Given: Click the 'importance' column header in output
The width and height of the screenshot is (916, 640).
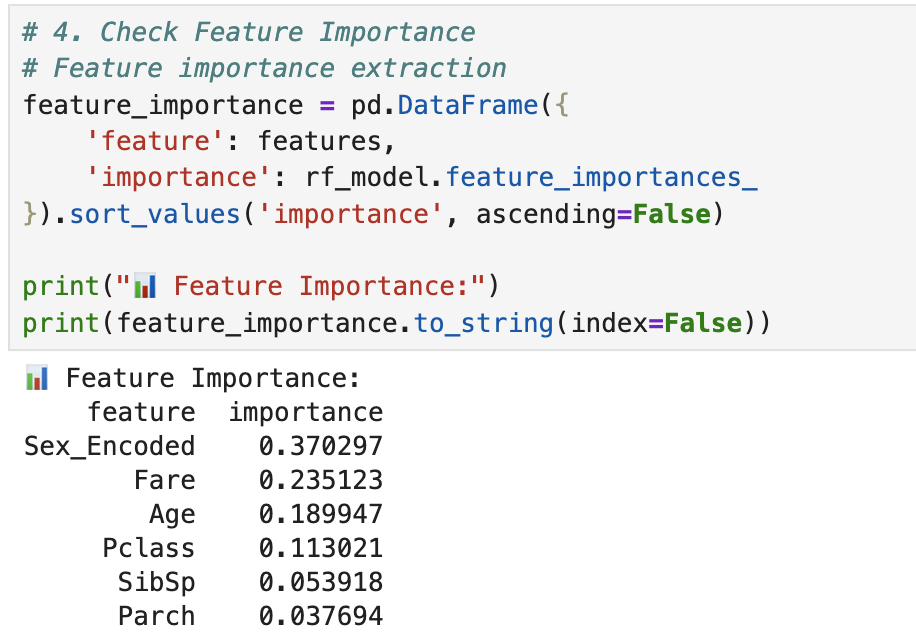Looking at the screenshot, I should pyautogui.click(x=306, y=413).
